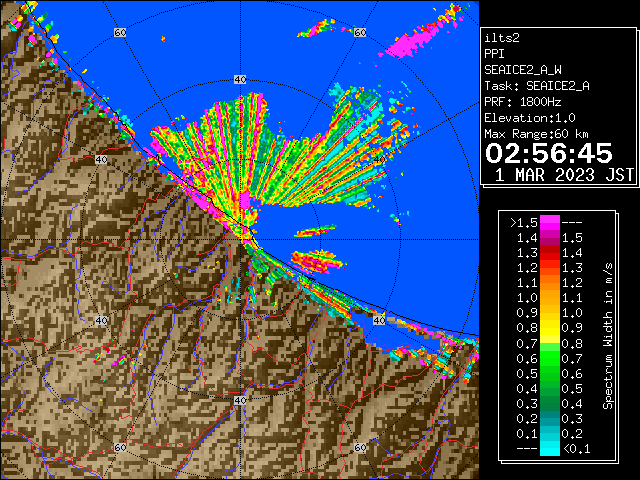Pick the bright green legend band between 0.6 and 0.7
640x480 pixels.
point(550,358)
